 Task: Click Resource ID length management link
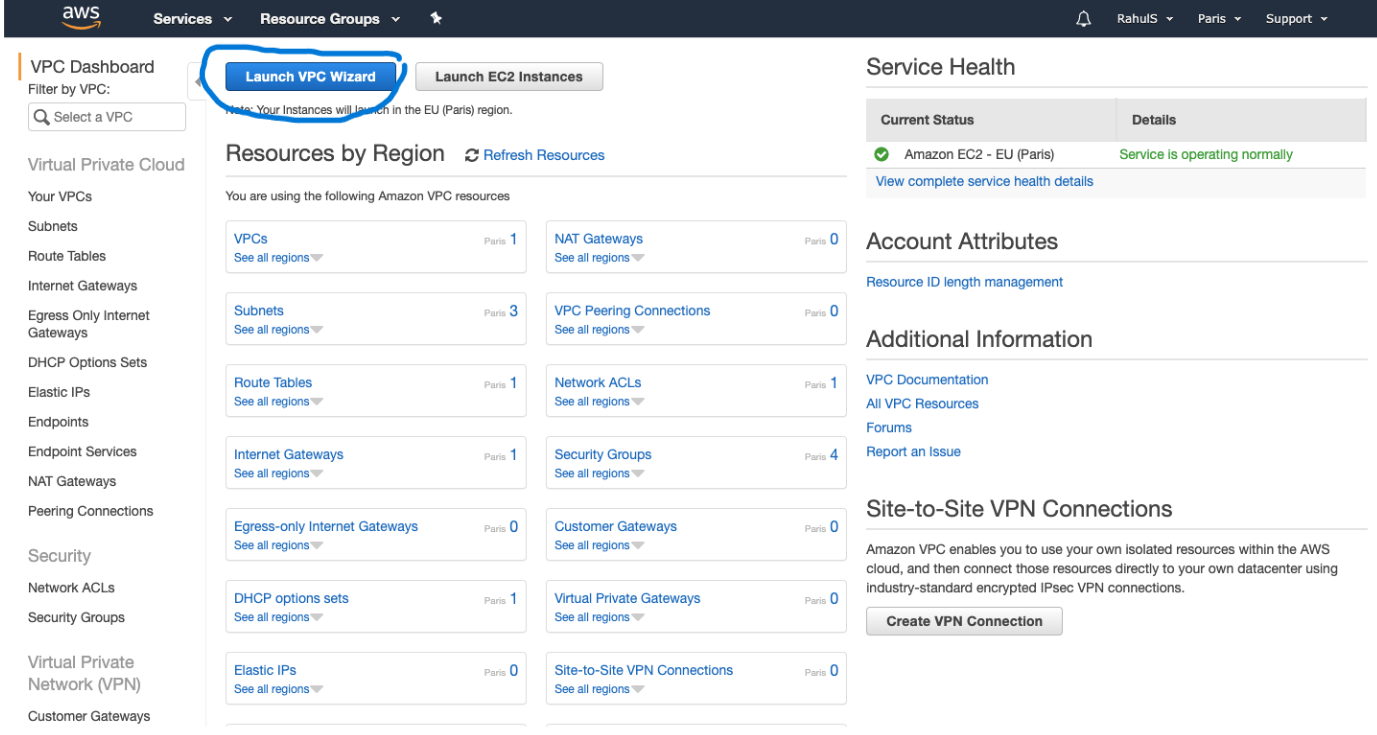(x=965, y=283)
